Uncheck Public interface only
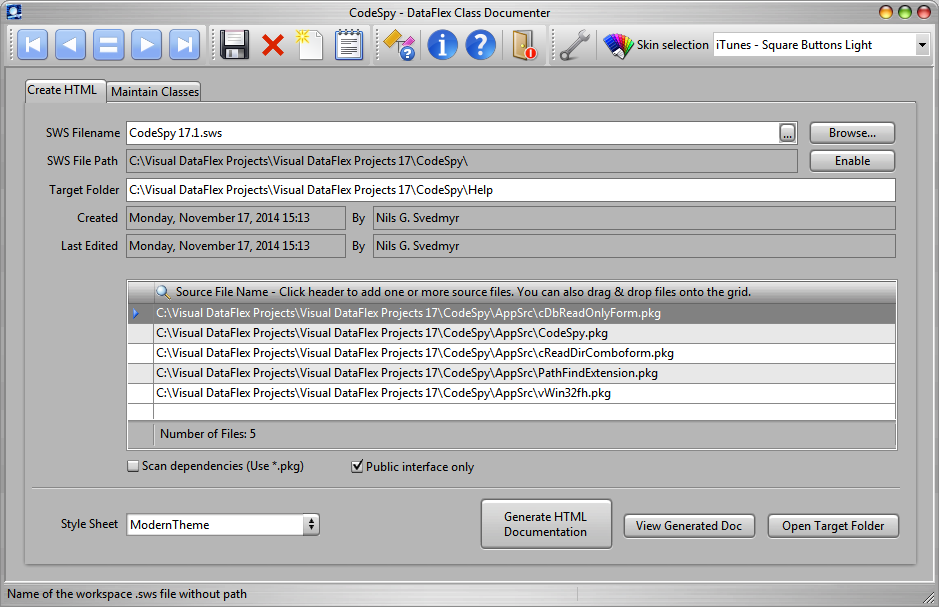Viewport: 939px width, 607px height. tap(357, 466)
